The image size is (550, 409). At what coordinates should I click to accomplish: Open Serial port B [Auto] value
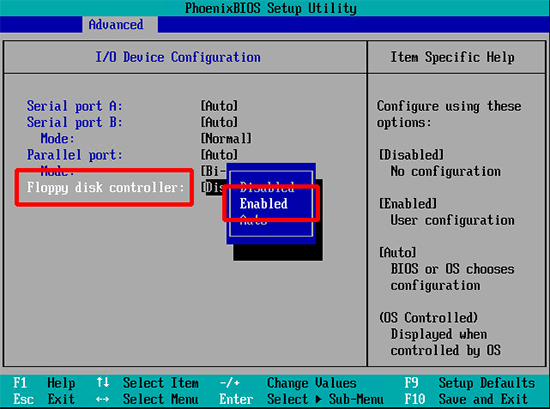[x=219, y=122]
